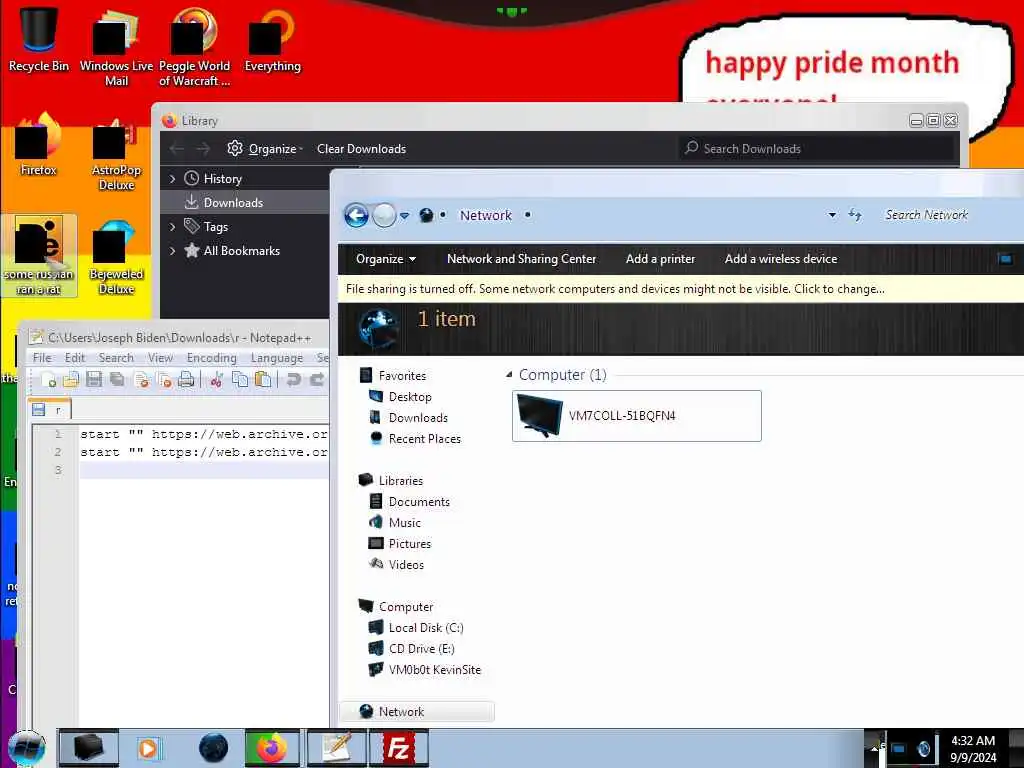
Task: Open Network and Sharing Center
Action: tap(521, 259)
